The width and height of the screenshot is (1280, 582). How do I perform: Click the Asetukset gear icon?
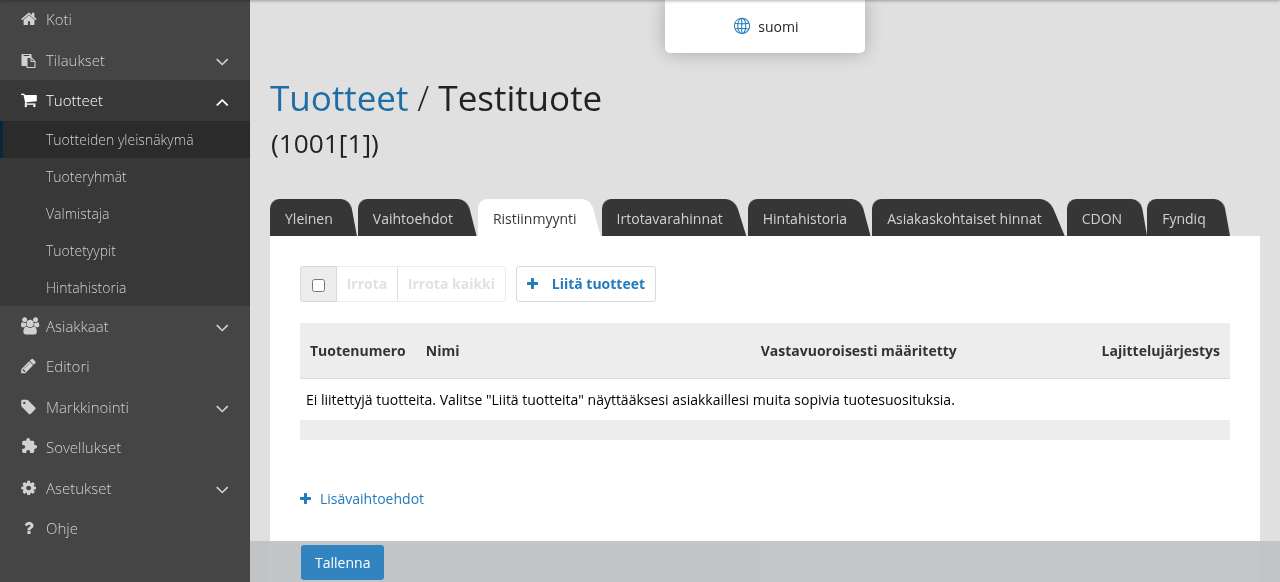pos(28,488)
